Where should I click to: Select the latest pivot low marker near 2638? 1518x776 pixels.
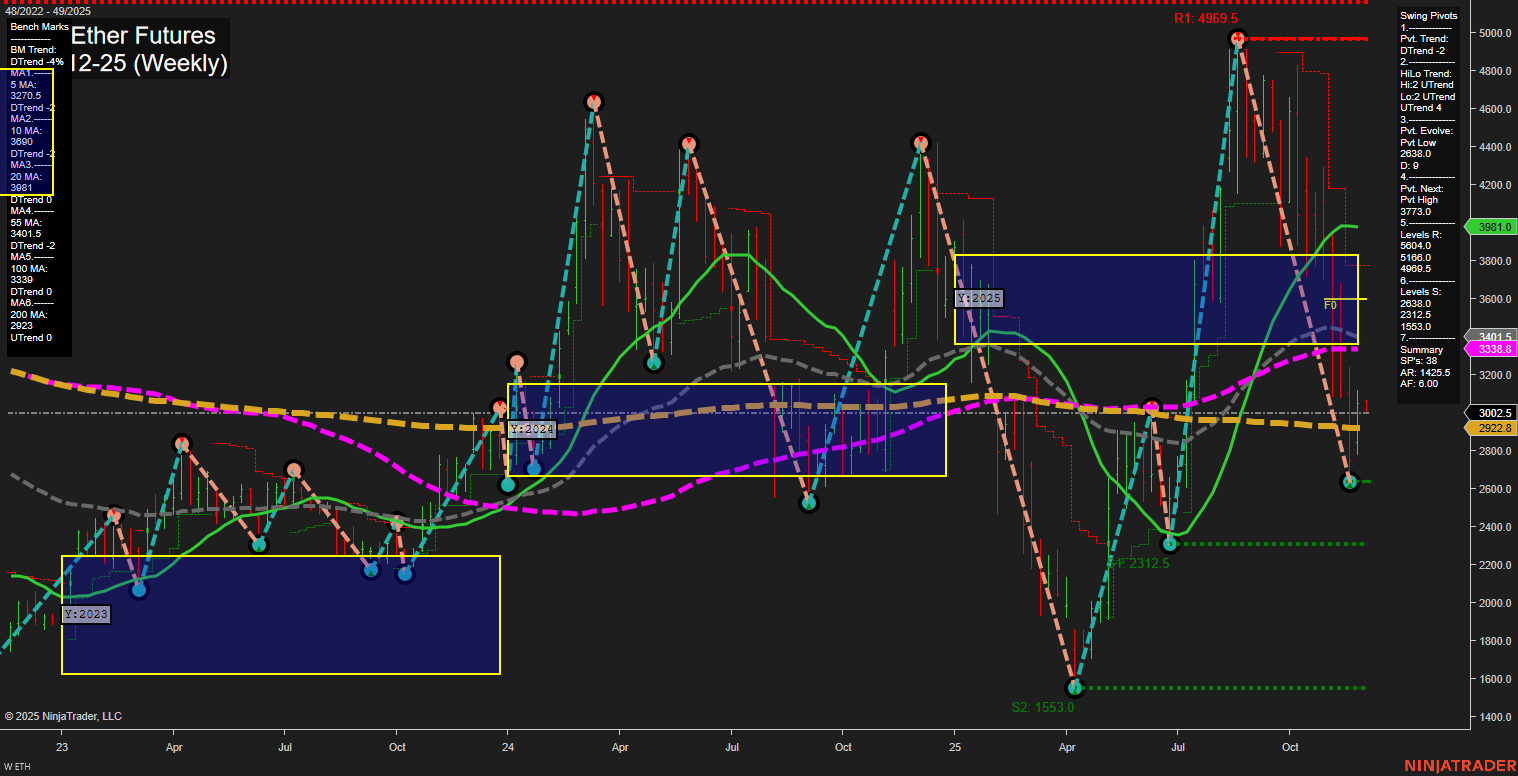point(1349,482)
